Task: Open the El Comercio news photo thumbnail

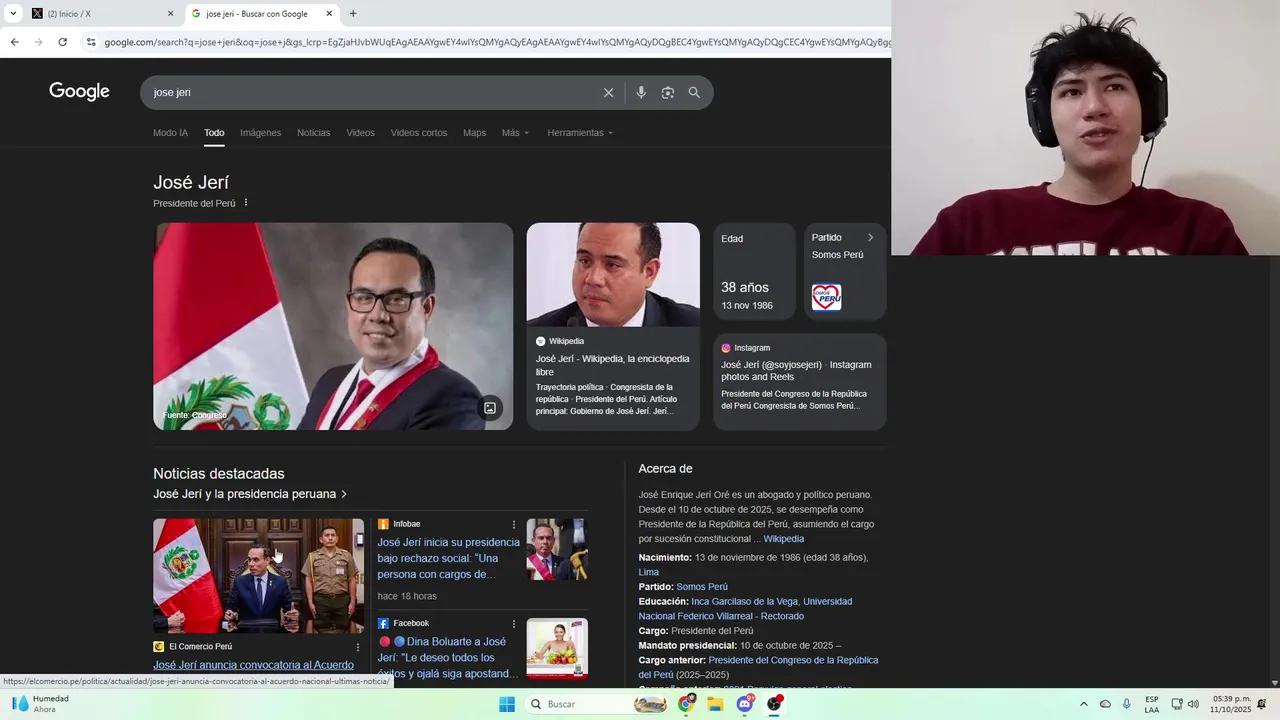Action: [x=258, y=576]
